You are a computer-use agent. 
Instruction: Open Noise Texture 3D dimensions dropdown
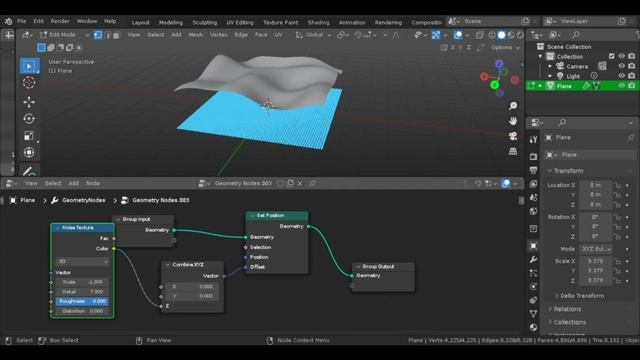click(x=82, y=261)
